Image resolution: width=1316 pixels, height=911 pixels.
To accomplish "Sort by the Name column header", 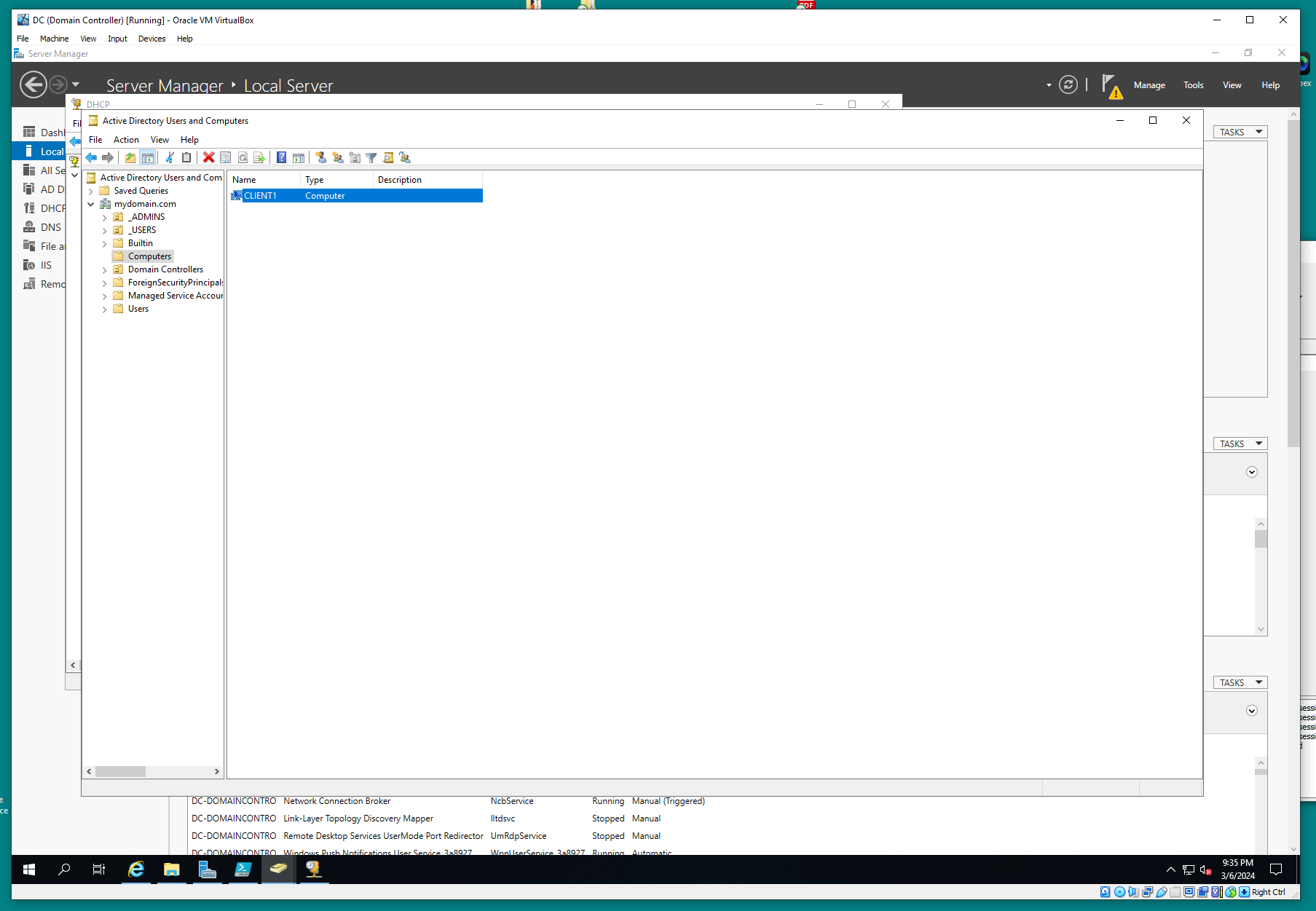I will click(x=264, y=180).
